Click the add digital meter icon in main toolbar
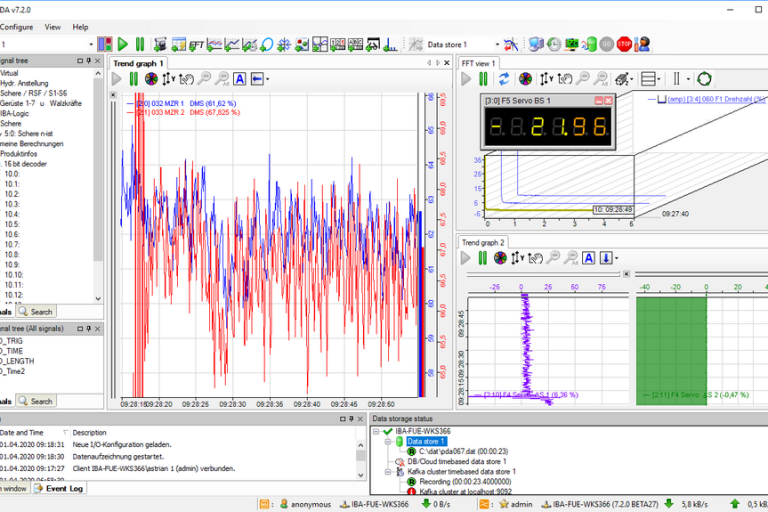This screenshot has width=768, height=512. tap(337, 45)
